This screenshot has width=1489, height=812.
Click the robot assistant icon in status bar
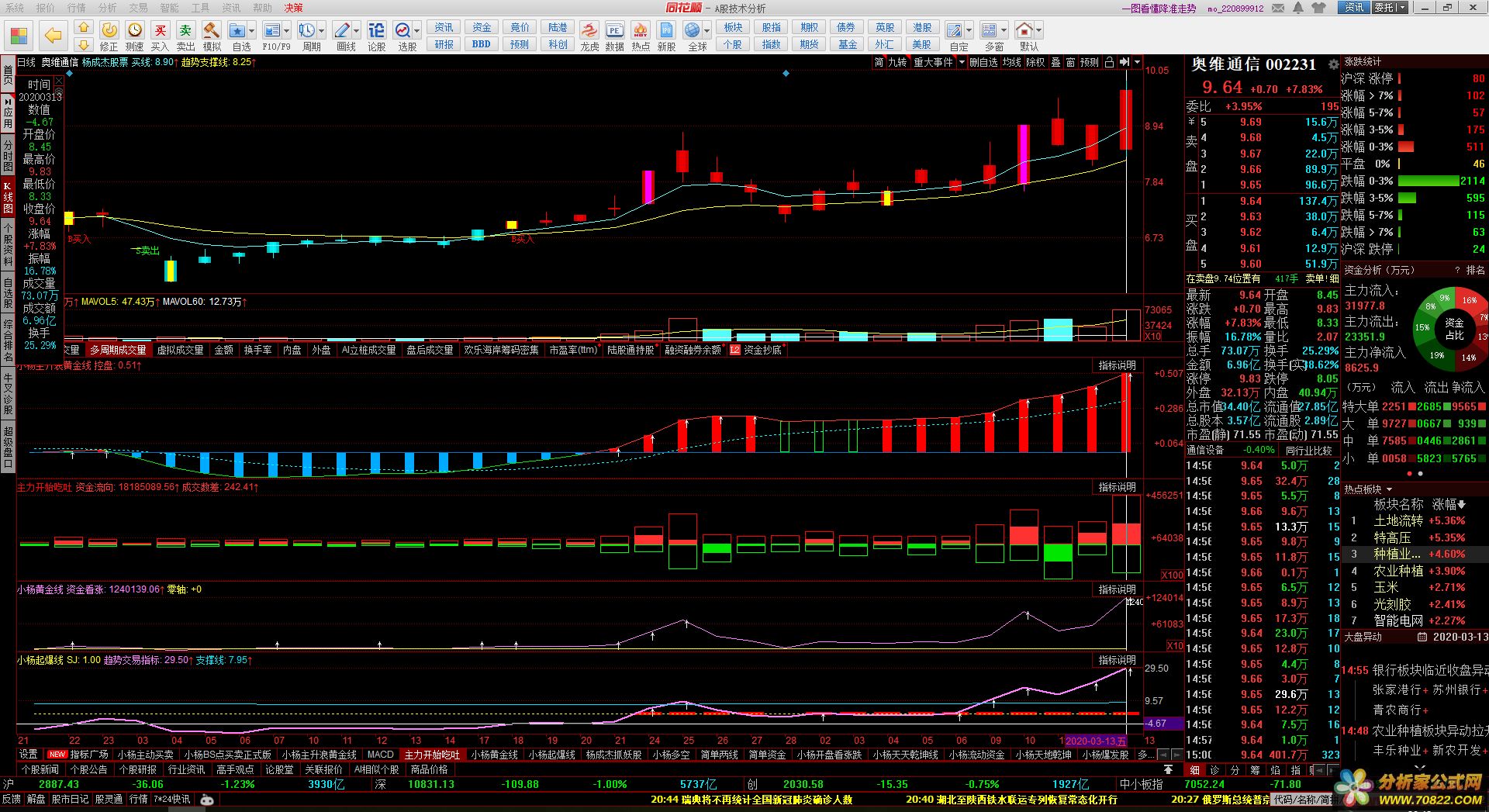(206, 800)
